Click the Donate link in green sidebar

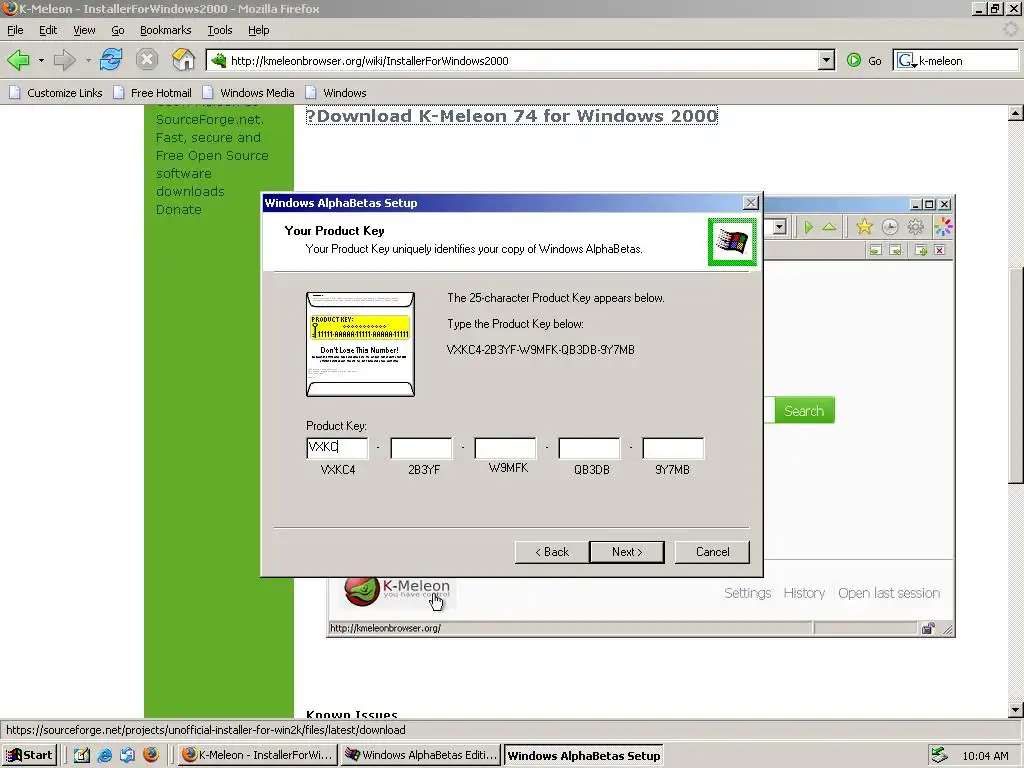178,210
